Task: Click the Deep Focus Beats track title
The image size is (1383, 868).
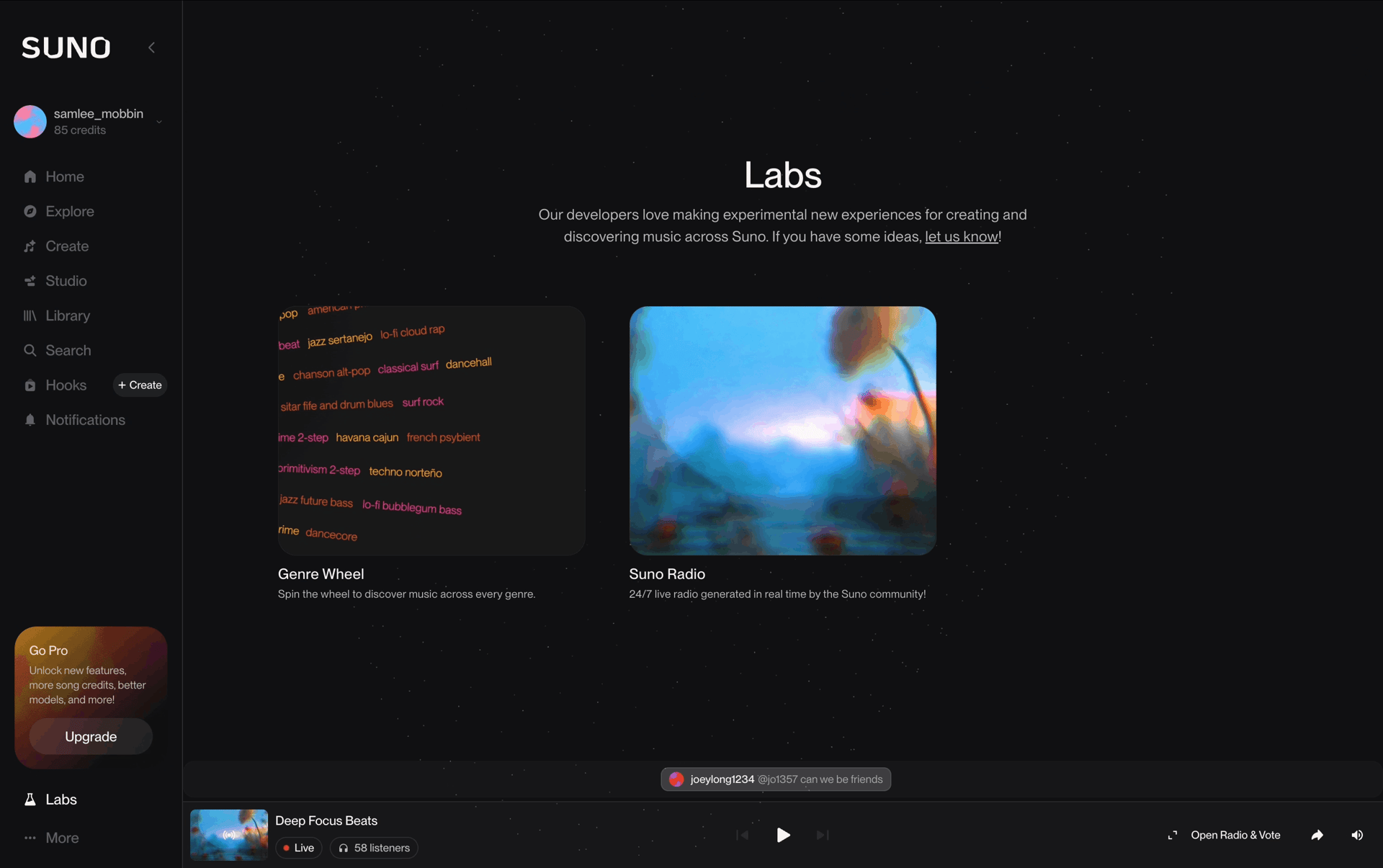Action: tap(326, 820)
